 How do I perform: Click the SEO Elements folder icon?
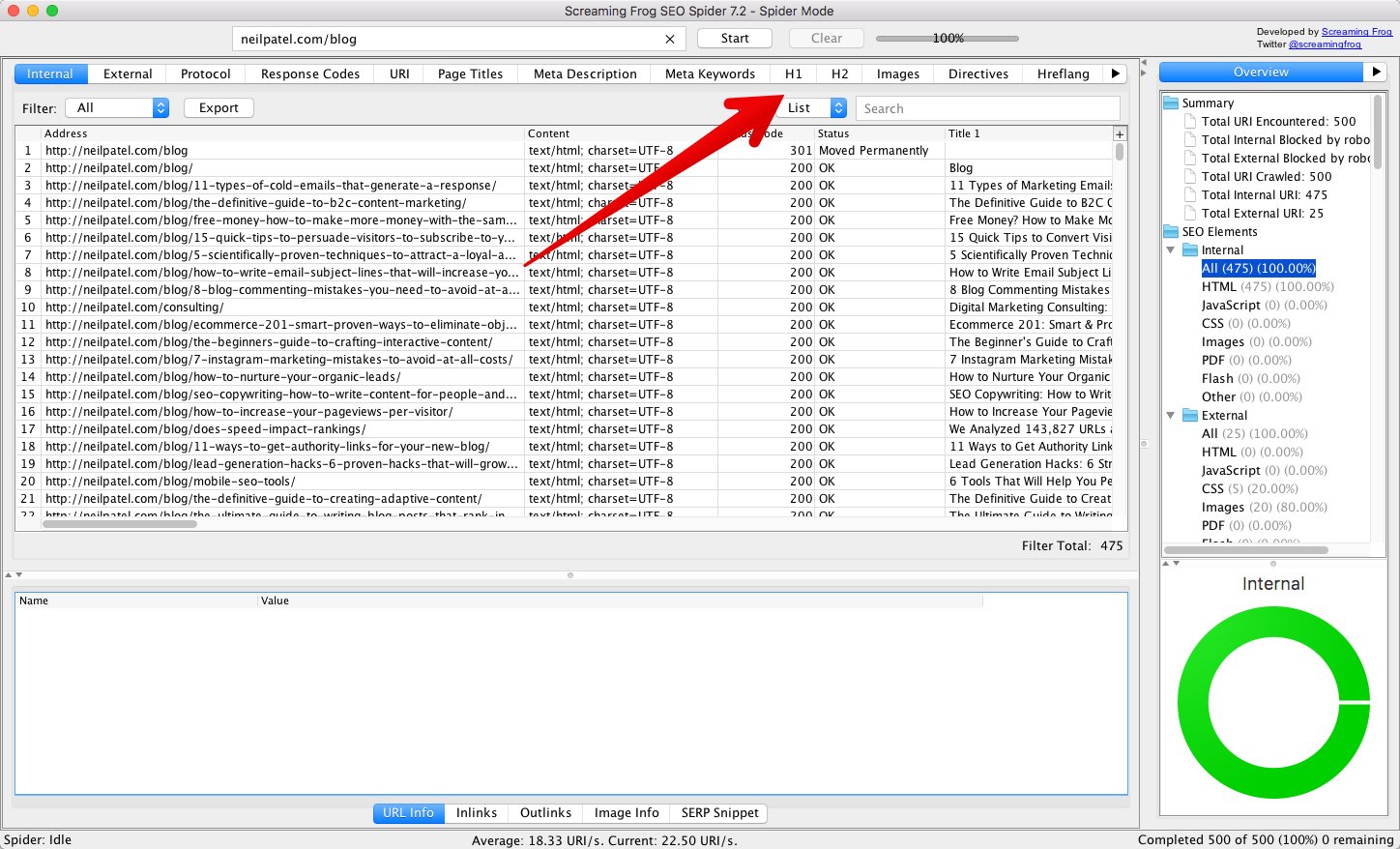point(1171,231)
